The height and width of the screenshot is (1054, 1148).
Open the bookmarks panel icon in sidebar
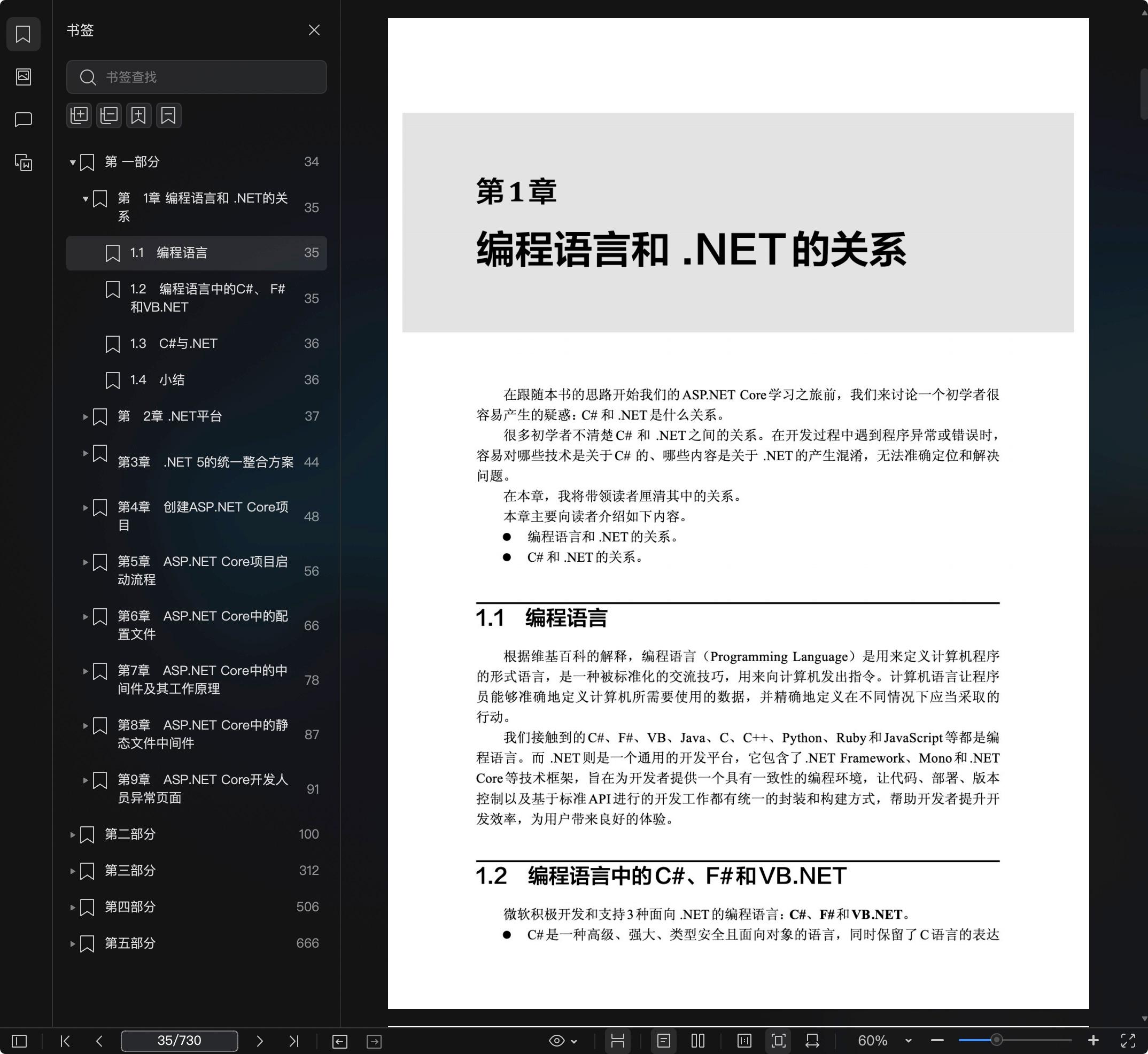pos(23,34)
